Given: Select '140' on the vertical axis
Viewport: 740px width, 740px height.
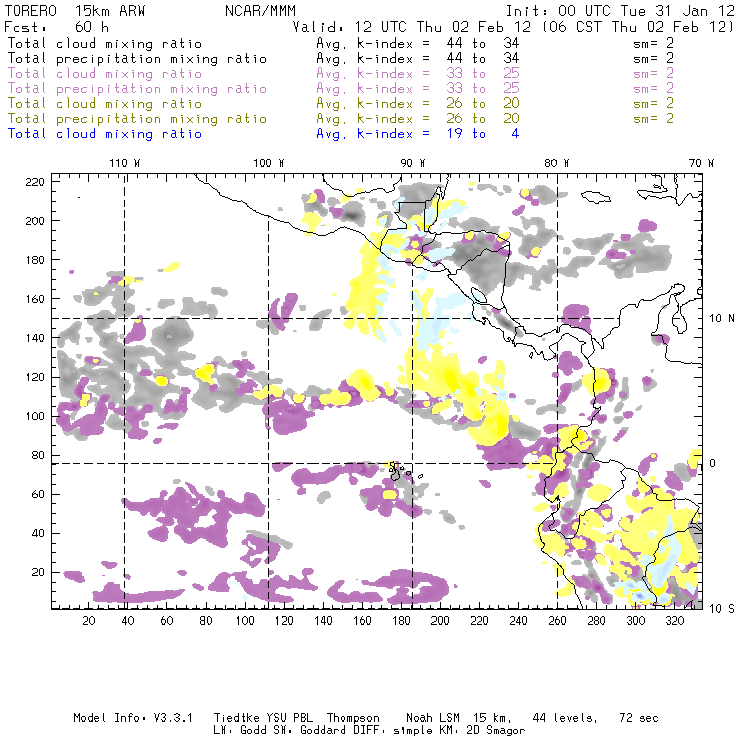Looking at the screenshot, I should pyautogui.click(x=35, y=338).
